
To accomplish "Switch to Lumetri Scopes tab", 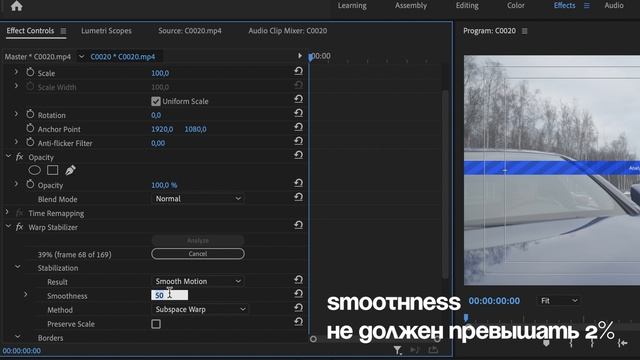I will tap(106, 31).
